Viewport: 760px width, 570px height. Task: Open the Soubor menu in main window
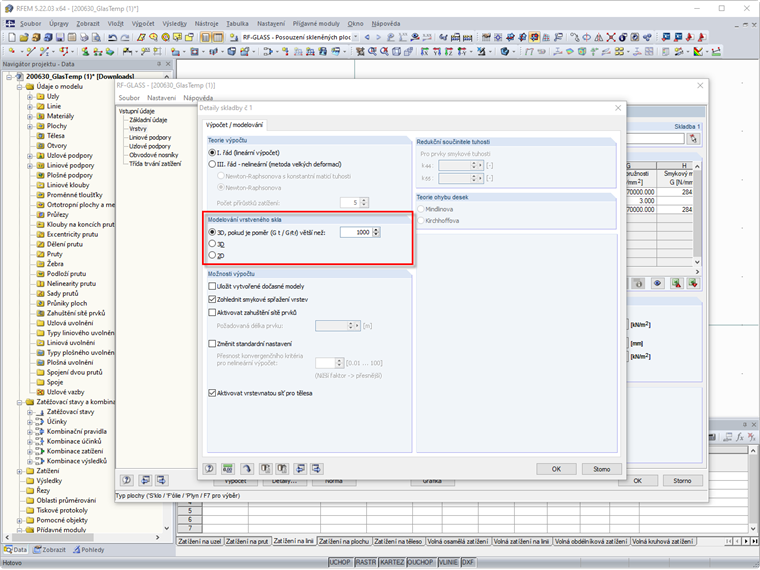pyautogui.click(x=31, y=23)
